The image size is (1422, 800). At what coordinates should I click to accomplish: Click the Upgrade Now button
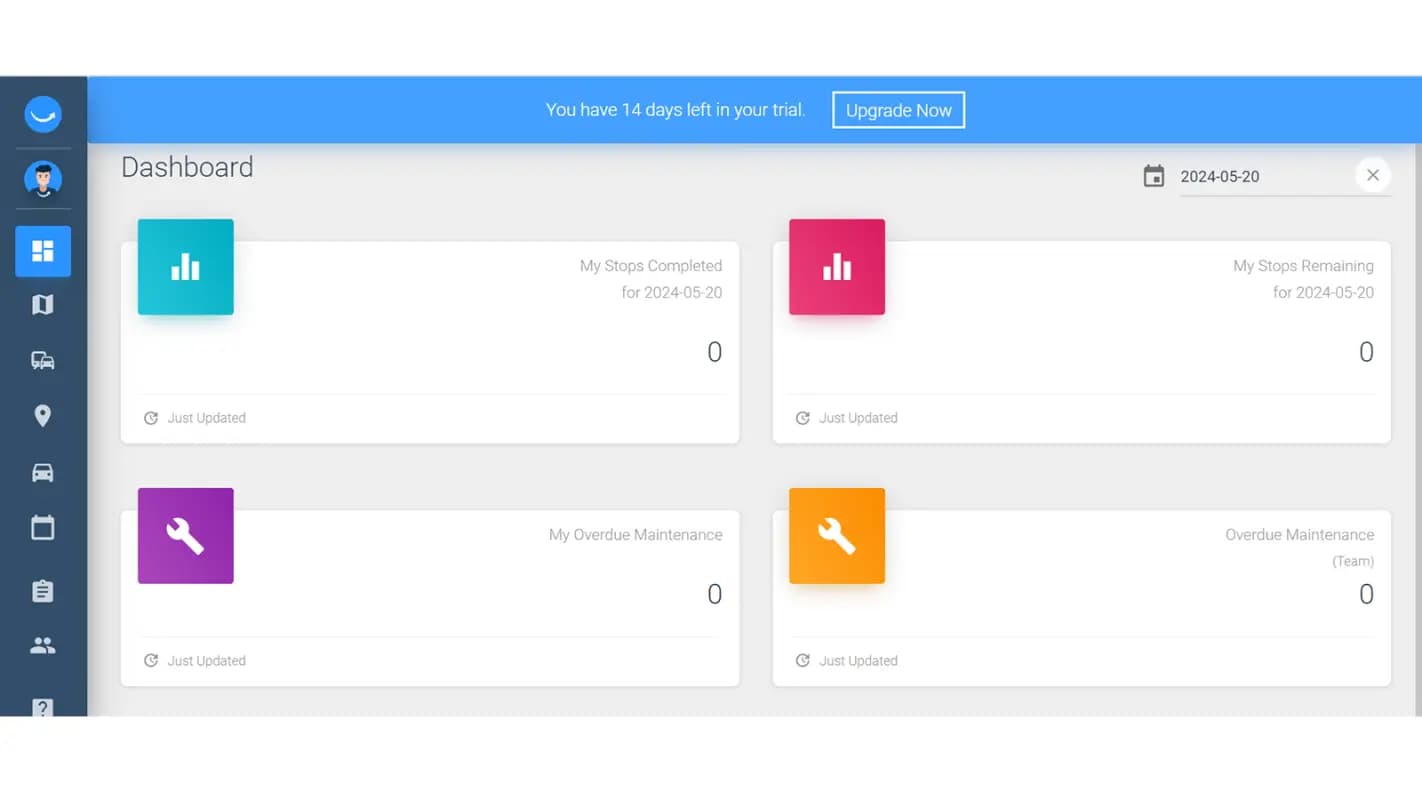point(898,110)
